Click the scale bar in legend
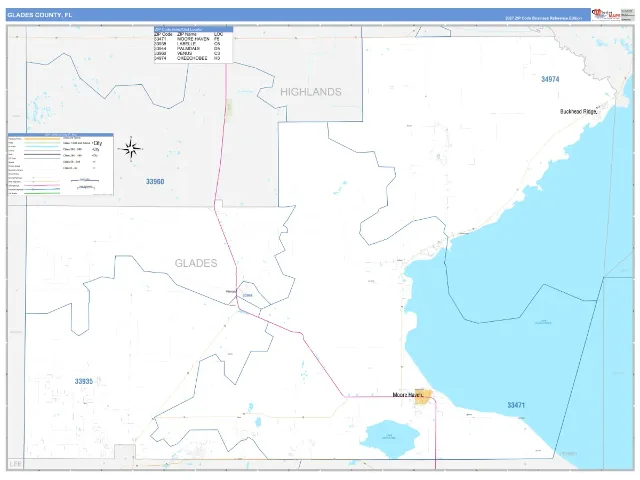This screenshot has height=480, width=640. (85, 180)
